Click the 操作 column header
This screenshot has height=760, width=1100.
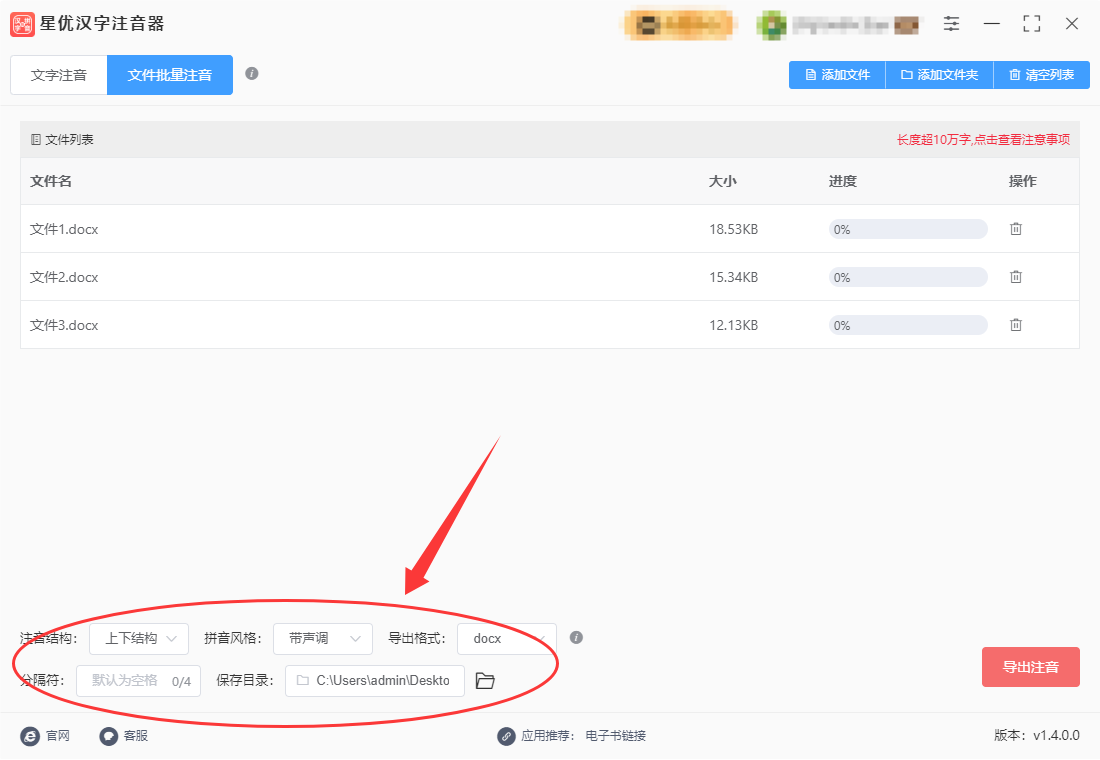click(1022, 181)
